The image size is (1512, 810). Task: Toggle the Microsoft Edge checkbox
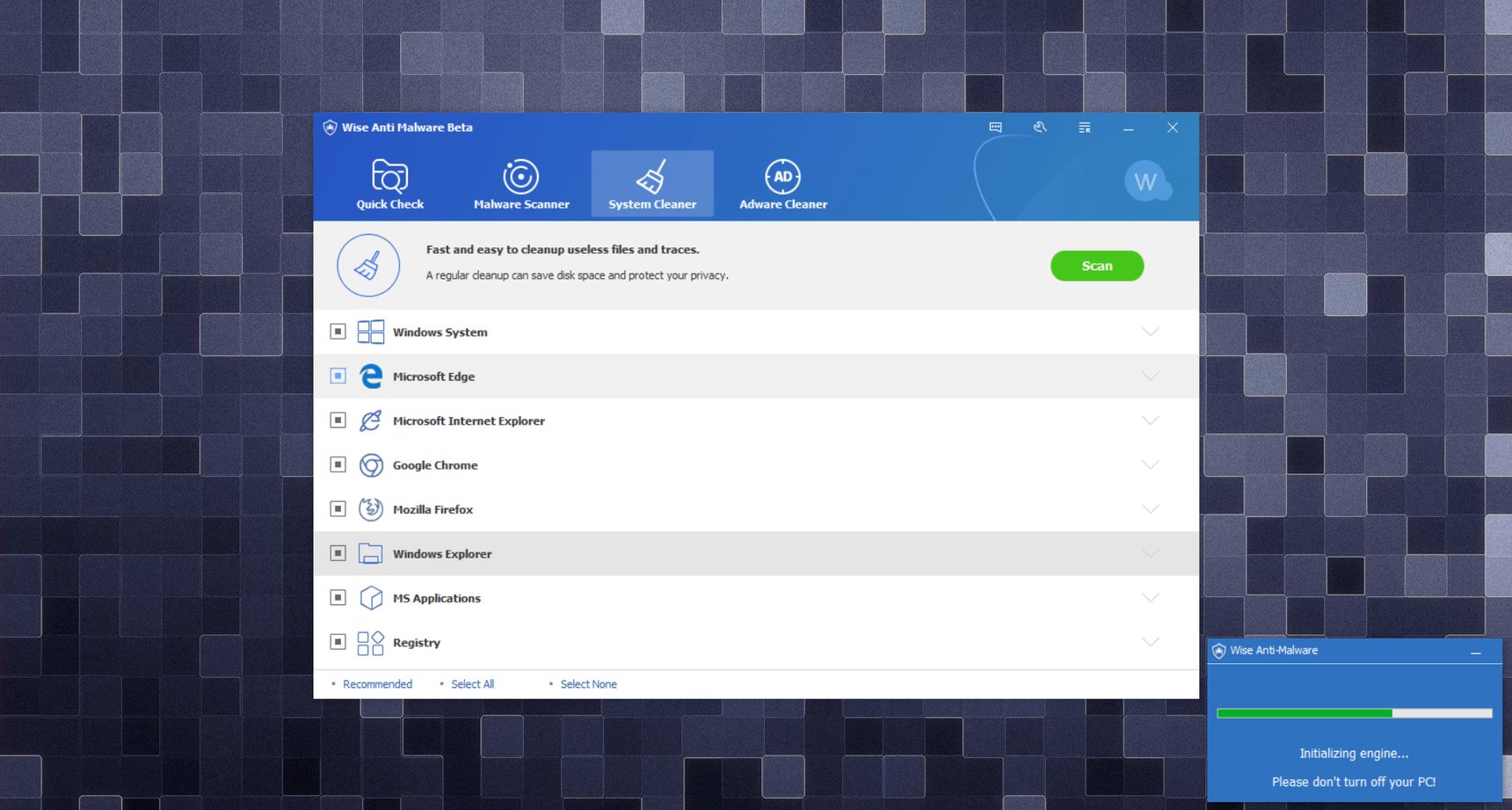click(338, 376)
